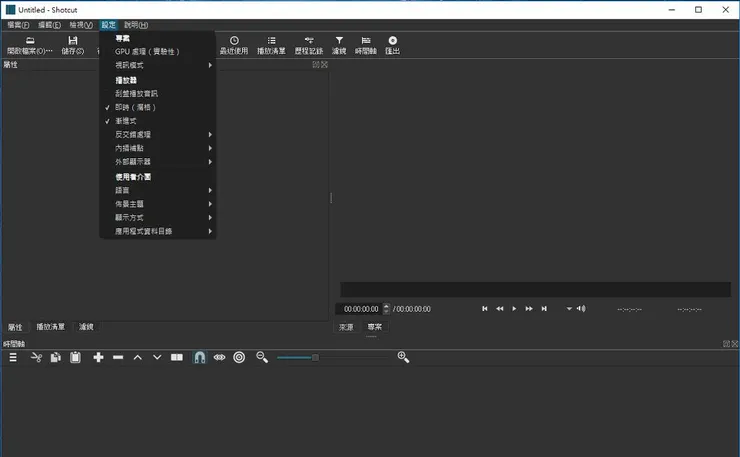Toggle scrub while dragging eye icon
This screenshot has height=457, width=740.
pos(219,357)
